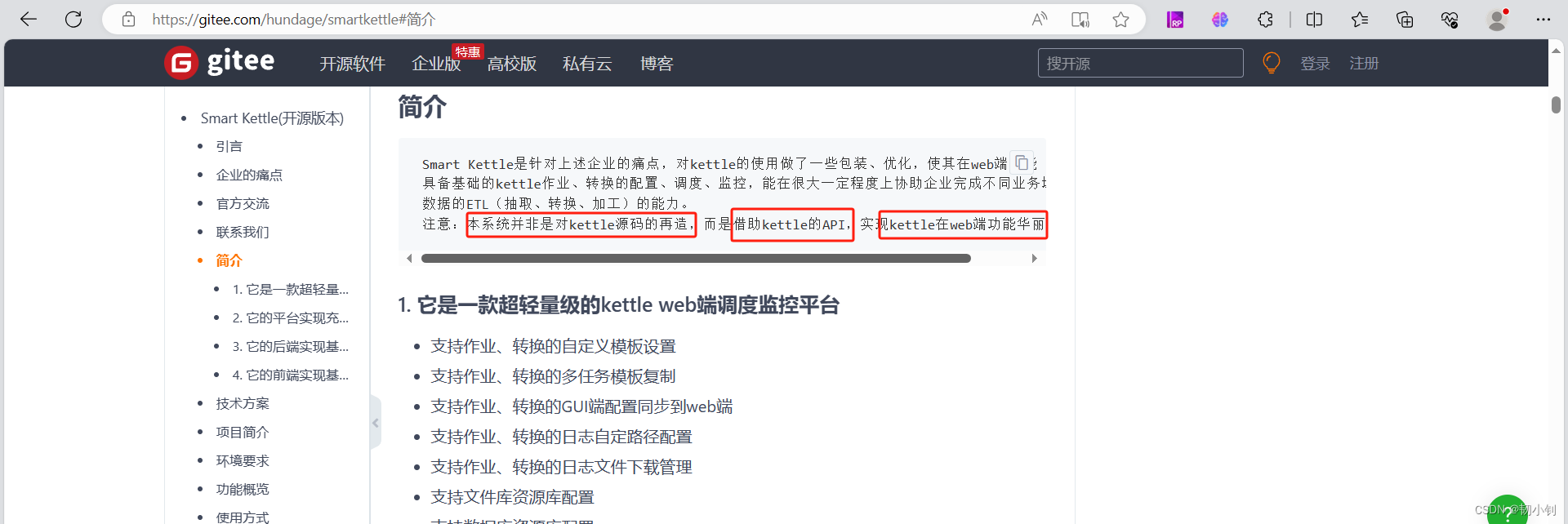Viewport: 1568px width, 524px height.
Task: Click the address bar URL
Action: pyautogui.click(x=294, y=20)
